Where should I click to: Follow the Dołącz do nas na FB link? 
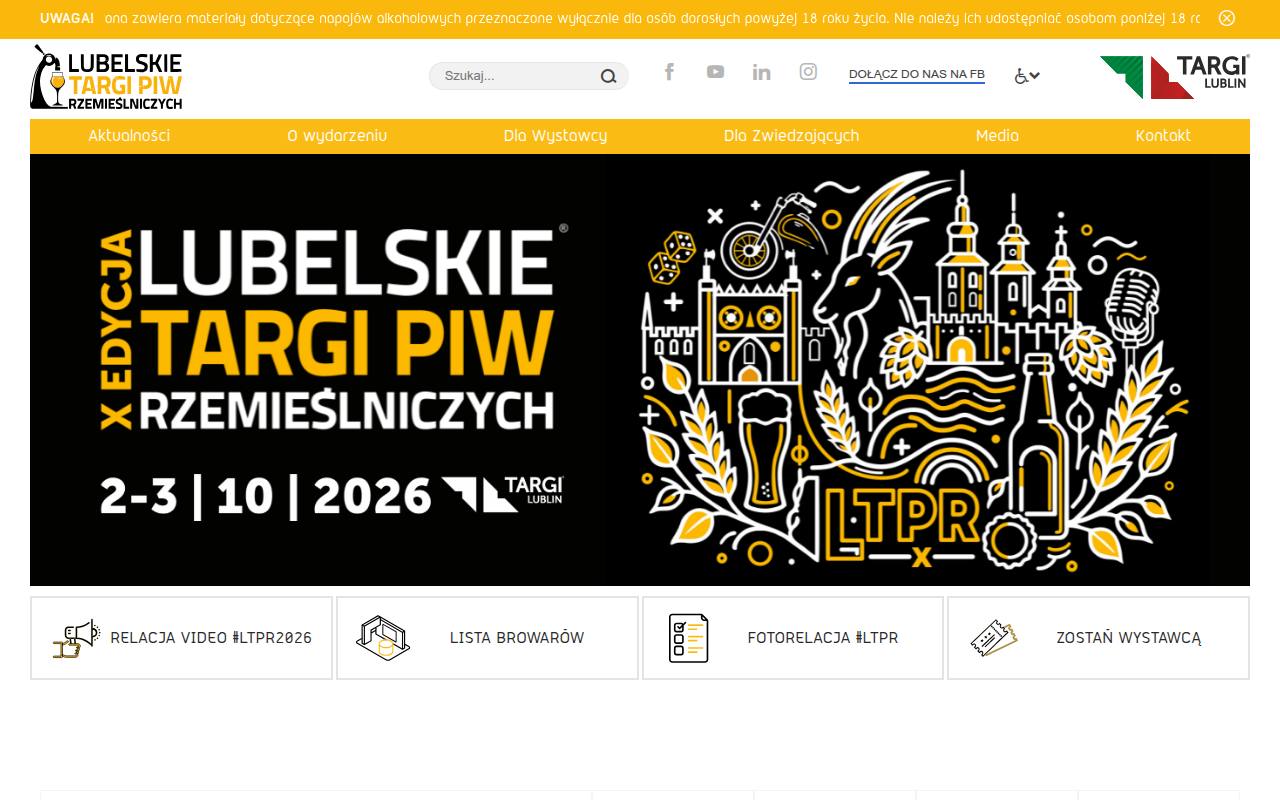click(917, 75)
